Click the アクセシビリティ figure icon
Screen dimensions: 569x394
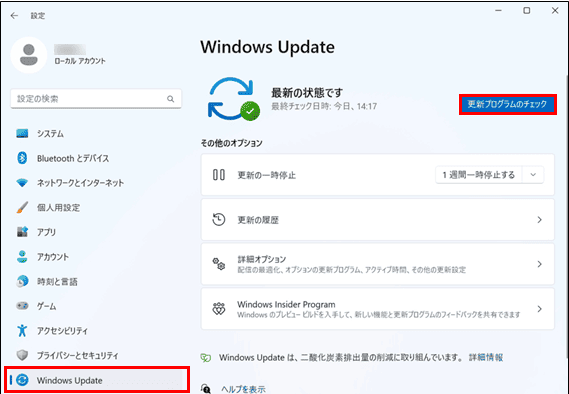point(22,331)
